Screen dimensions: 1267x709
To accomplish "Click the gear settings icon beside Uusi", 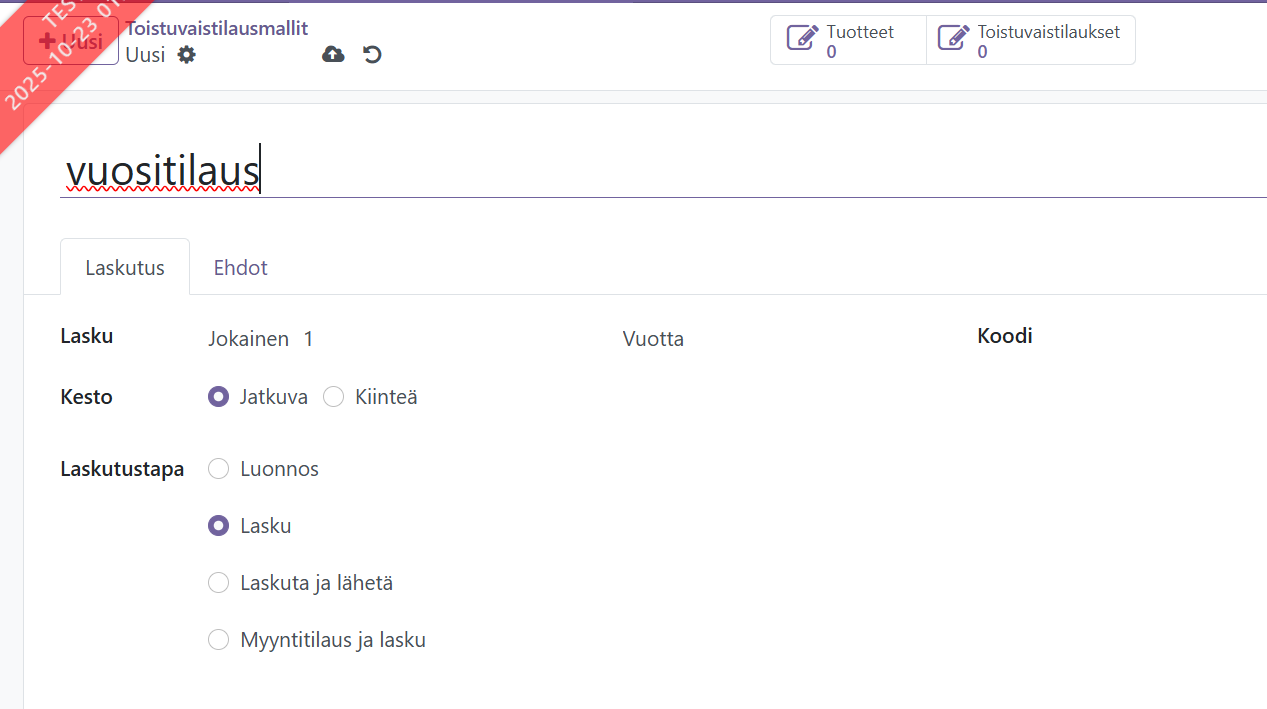I will pos(186,55).
